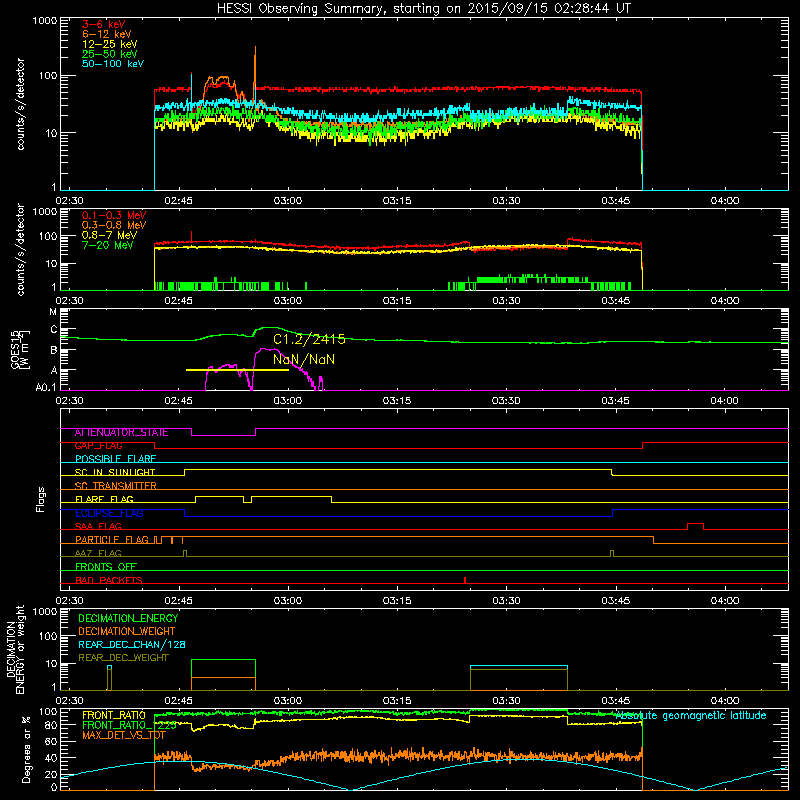Click the NaN/NaN annotation text

pos(304,359)
